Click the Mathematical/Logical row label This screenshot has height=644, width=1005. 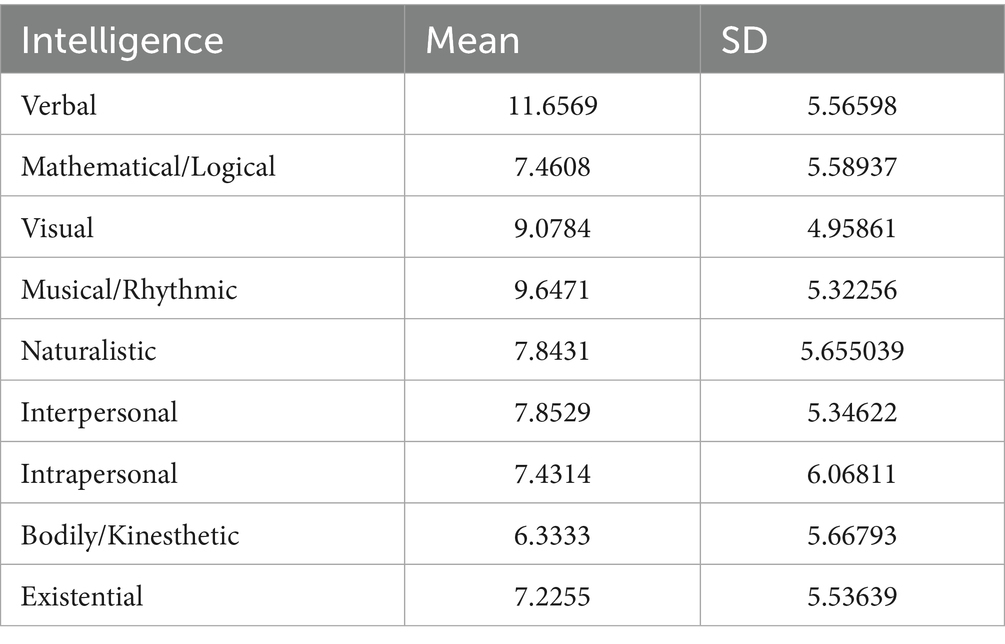148,167
